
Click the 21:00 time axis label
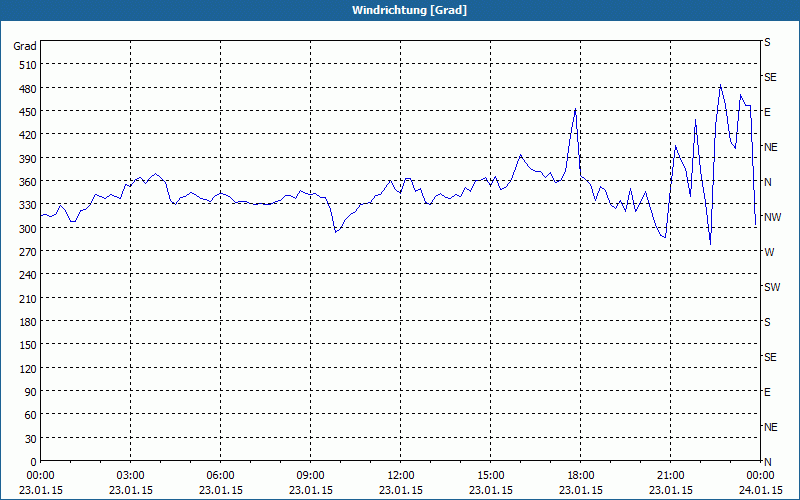[x=671, y=475]
